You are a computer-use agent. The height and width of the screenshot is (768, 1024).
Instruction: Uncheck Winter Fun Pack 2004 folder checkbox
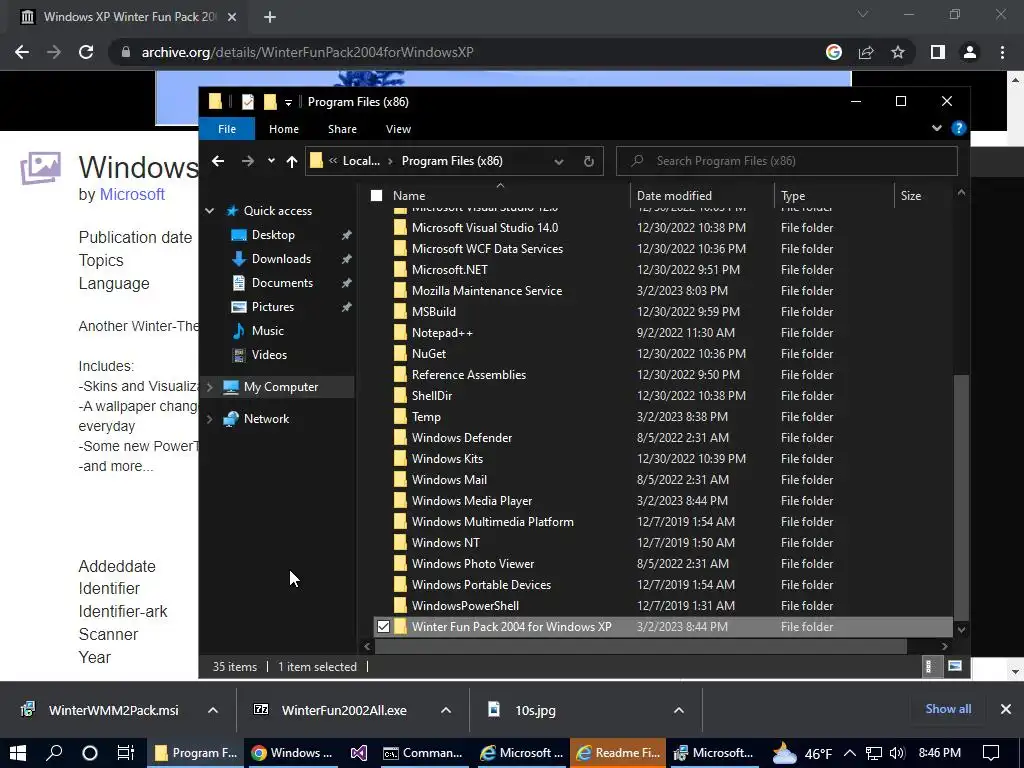coord(383,627)
